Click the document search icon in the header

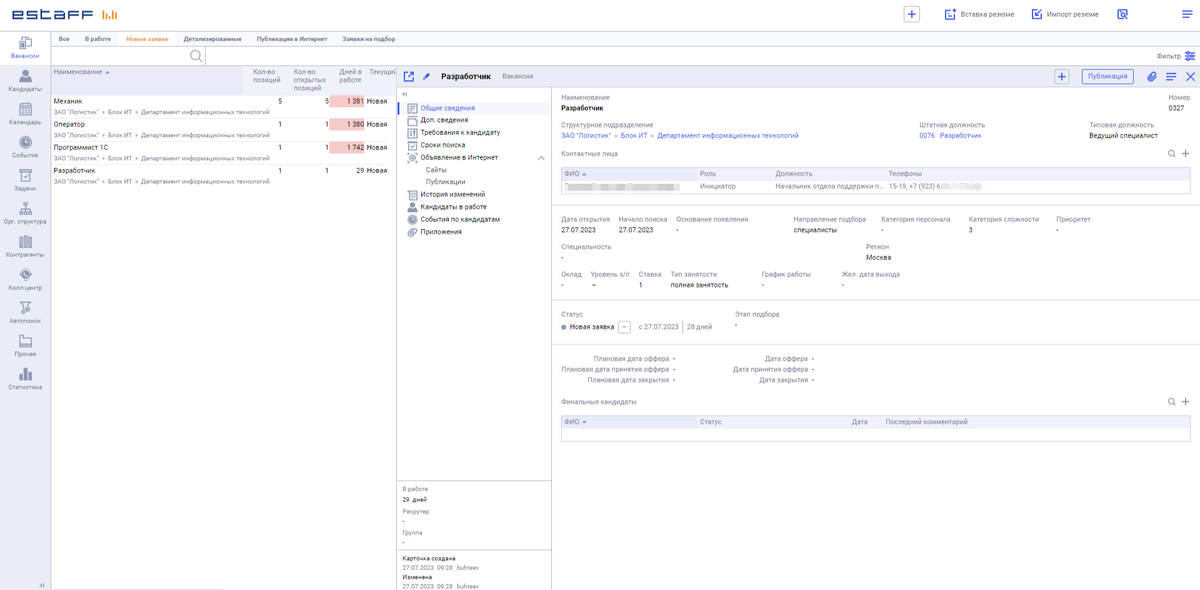[1123, 14]
